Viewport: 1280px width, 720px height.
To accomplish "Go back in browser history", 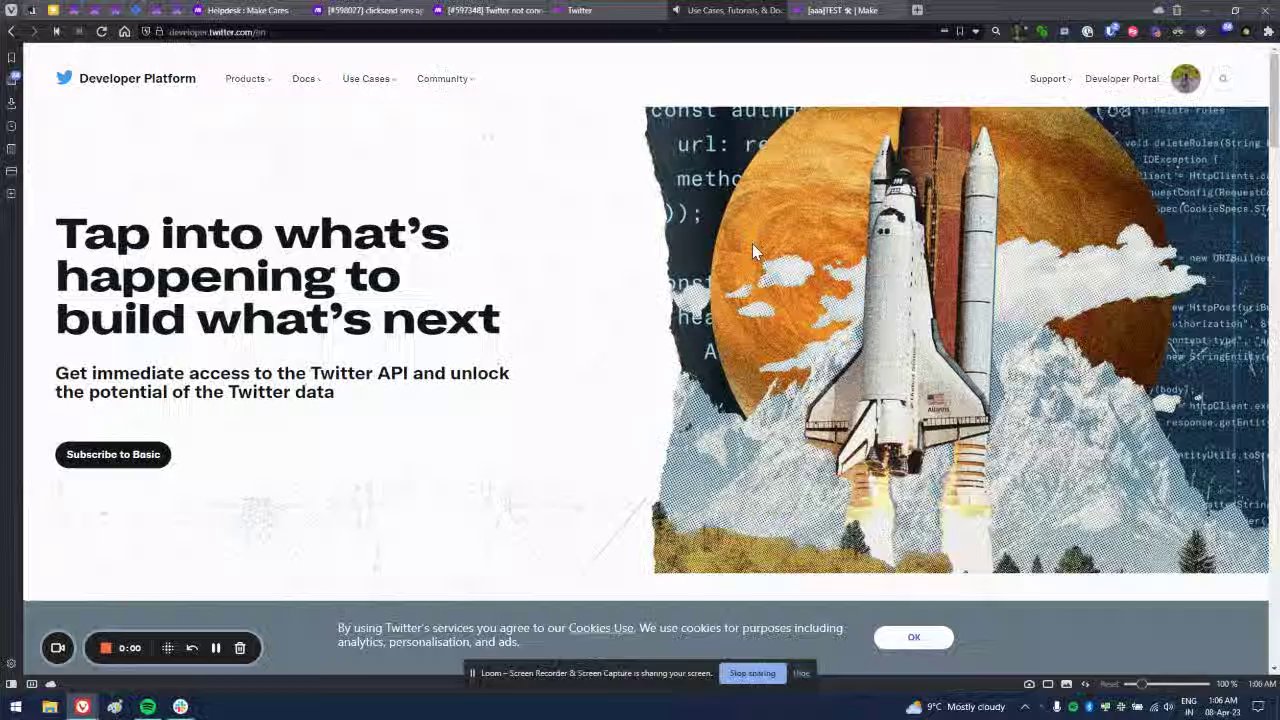I will (11, 32).
